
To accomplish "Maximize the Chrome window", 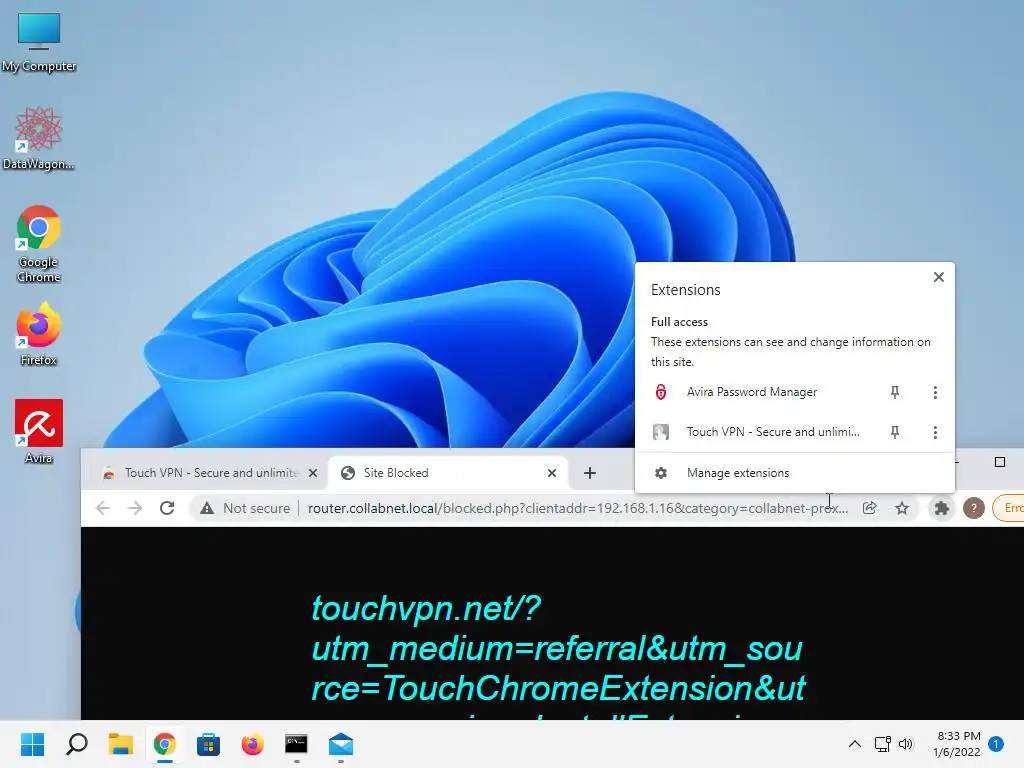I will 1000,462.
